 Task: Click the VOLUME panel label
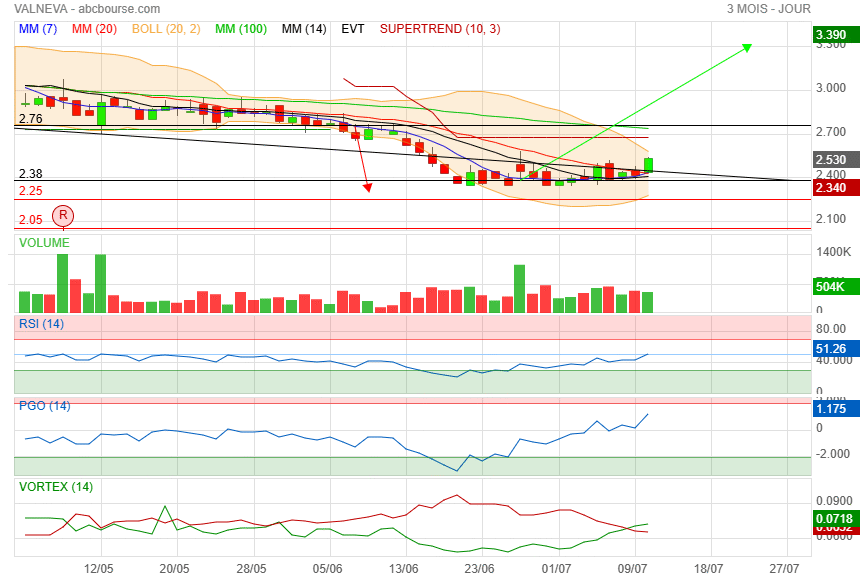pos(44,243)
